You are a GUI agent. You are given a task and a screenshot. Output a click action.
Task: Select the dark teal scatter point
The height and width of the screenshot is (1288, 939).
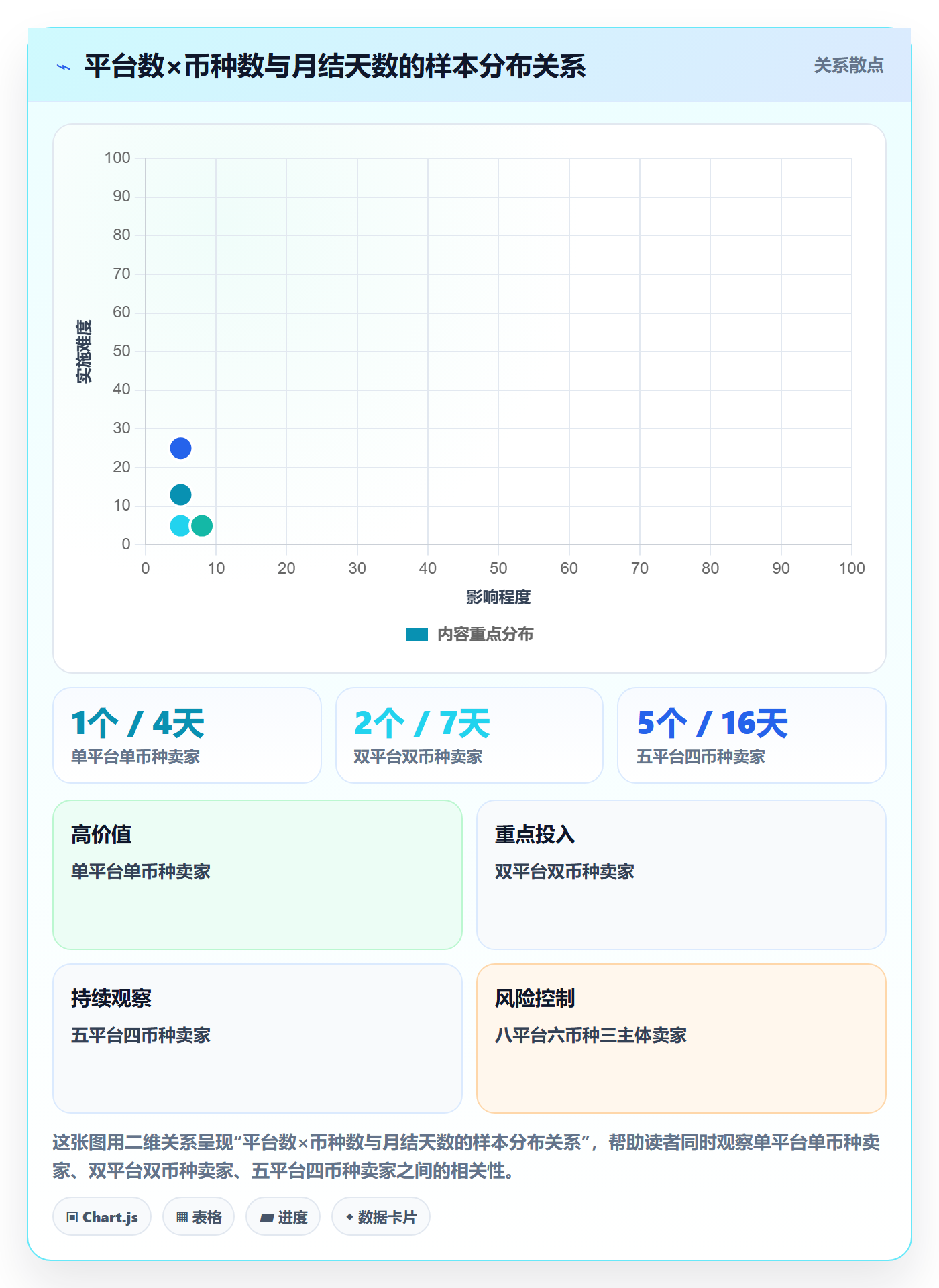(x=180, y=495)
